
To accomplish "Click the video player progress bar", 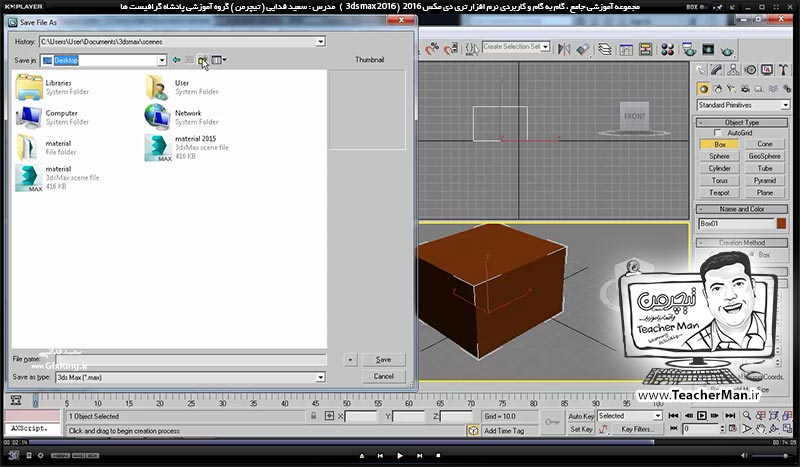I will point(400,443).
